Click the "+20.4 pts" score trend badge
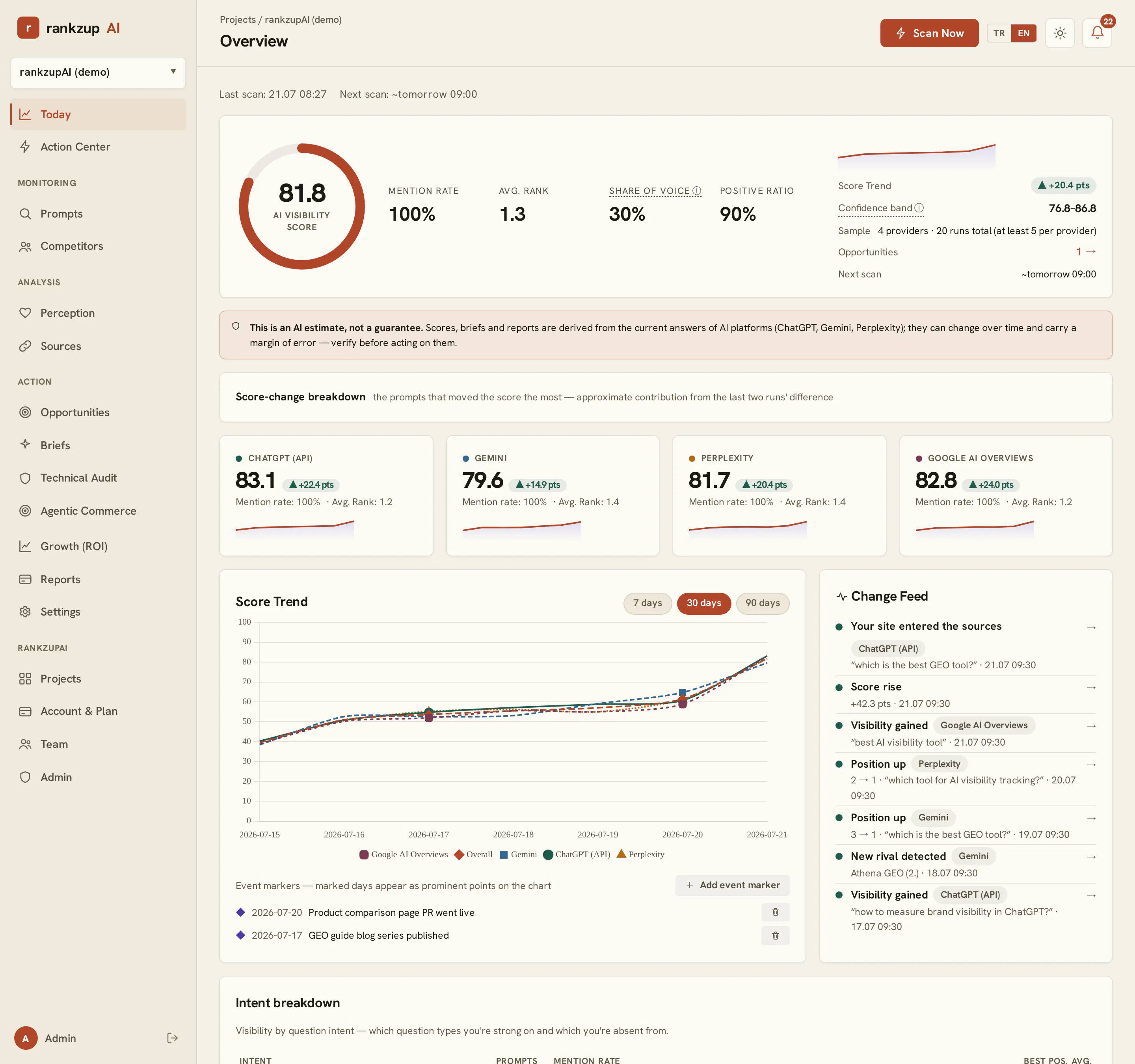The width and height of the screenshot is (1135, 1064). point(1063,186)
